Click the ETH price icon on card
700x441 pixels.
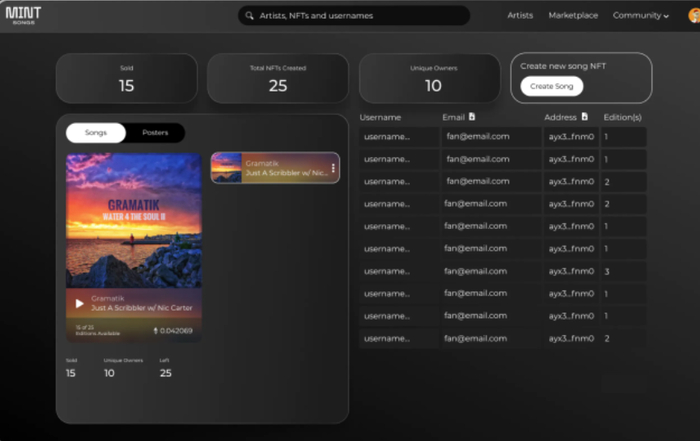[x=155, y=331]
